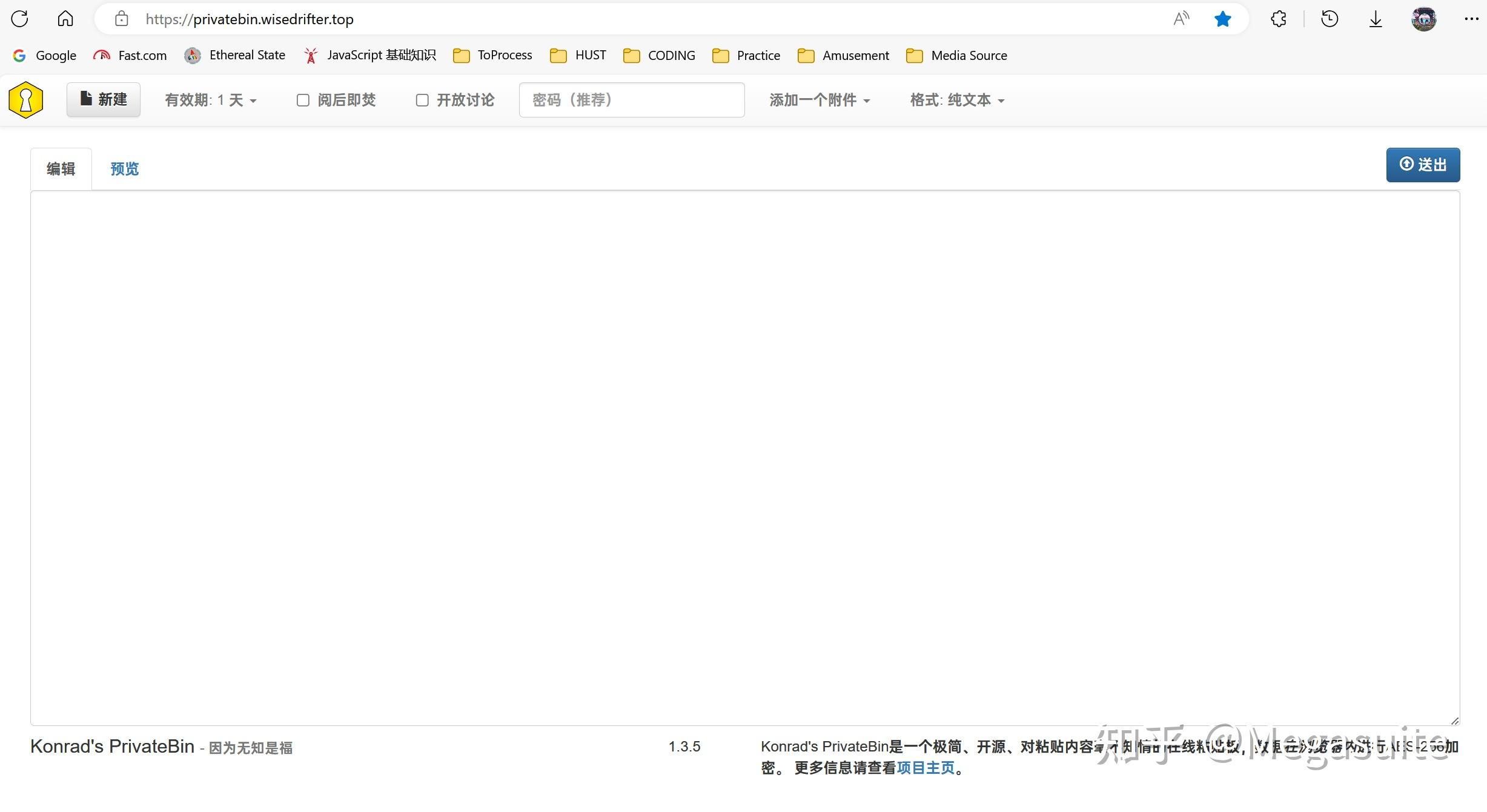Open the browser home page
Viewport: 1487px width, 812px height.
65,19
